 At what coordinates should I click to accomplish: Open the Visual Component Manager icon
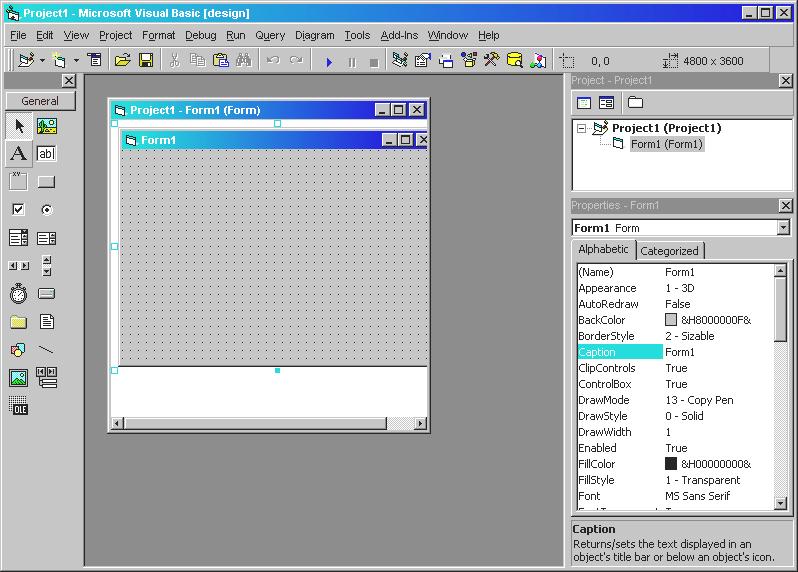tap(538, 61)
